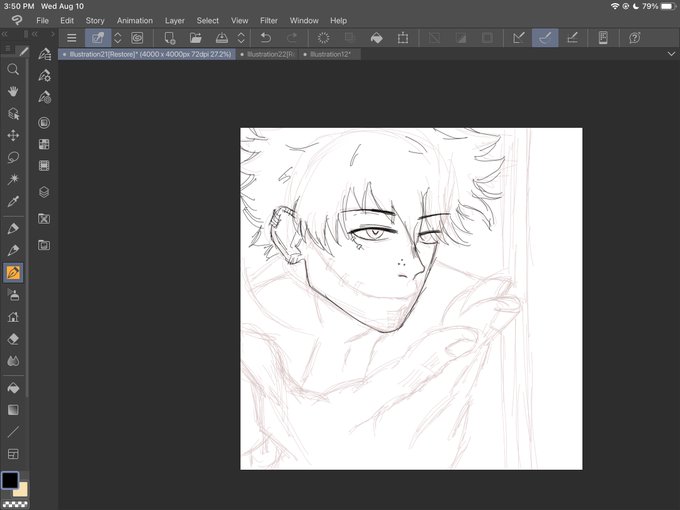Open the Tool Property palette
This screenshot has width=680, height=510.
44,75
